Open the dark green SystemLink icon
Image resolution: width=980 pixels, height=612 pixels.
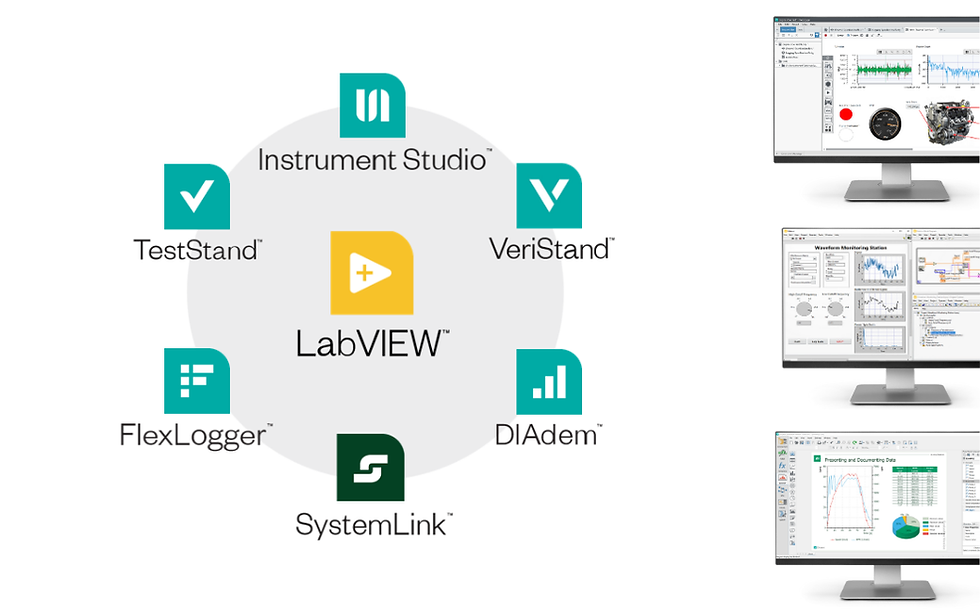(x=371, y=467)
